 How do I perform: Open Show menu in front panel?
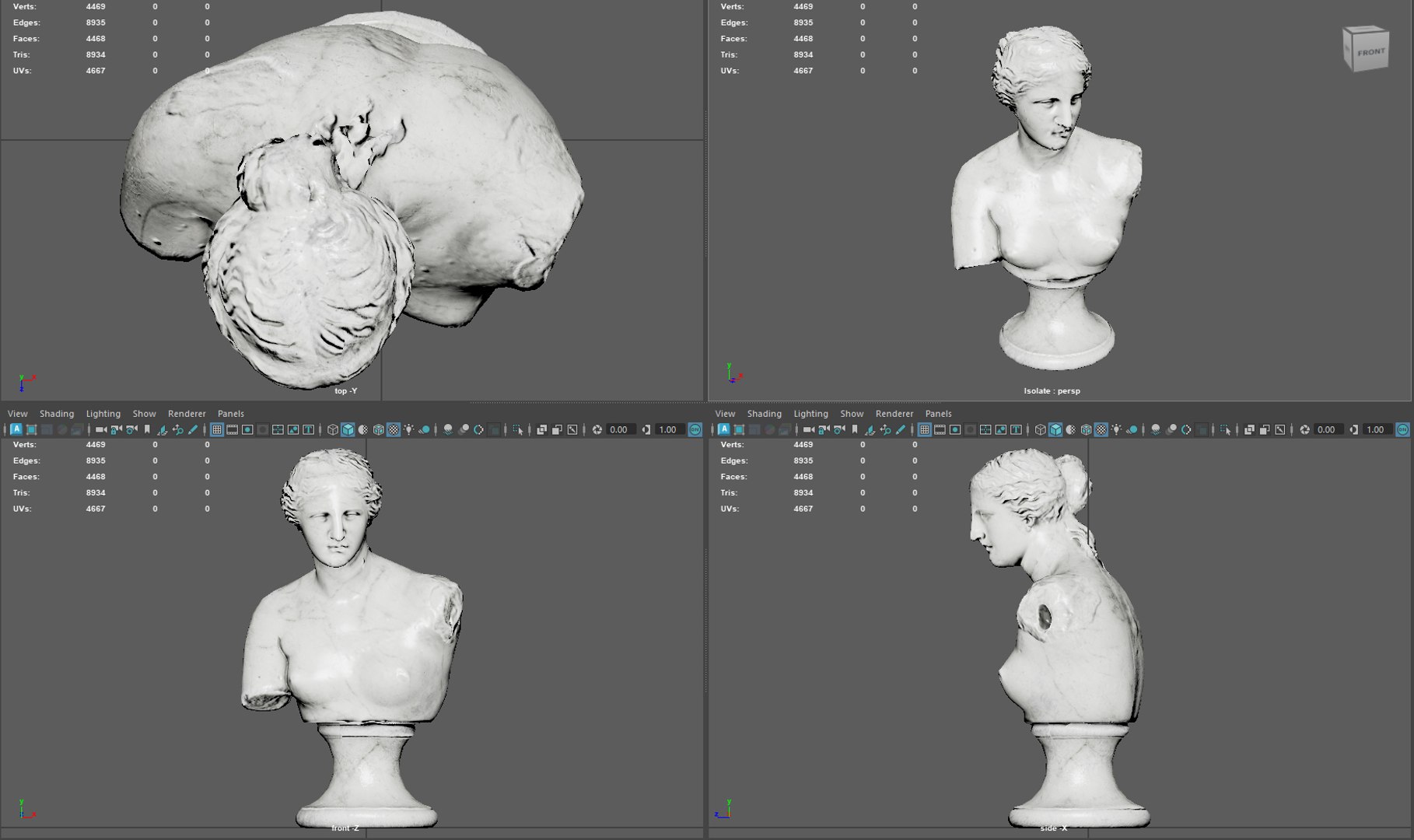click(144, 414)
